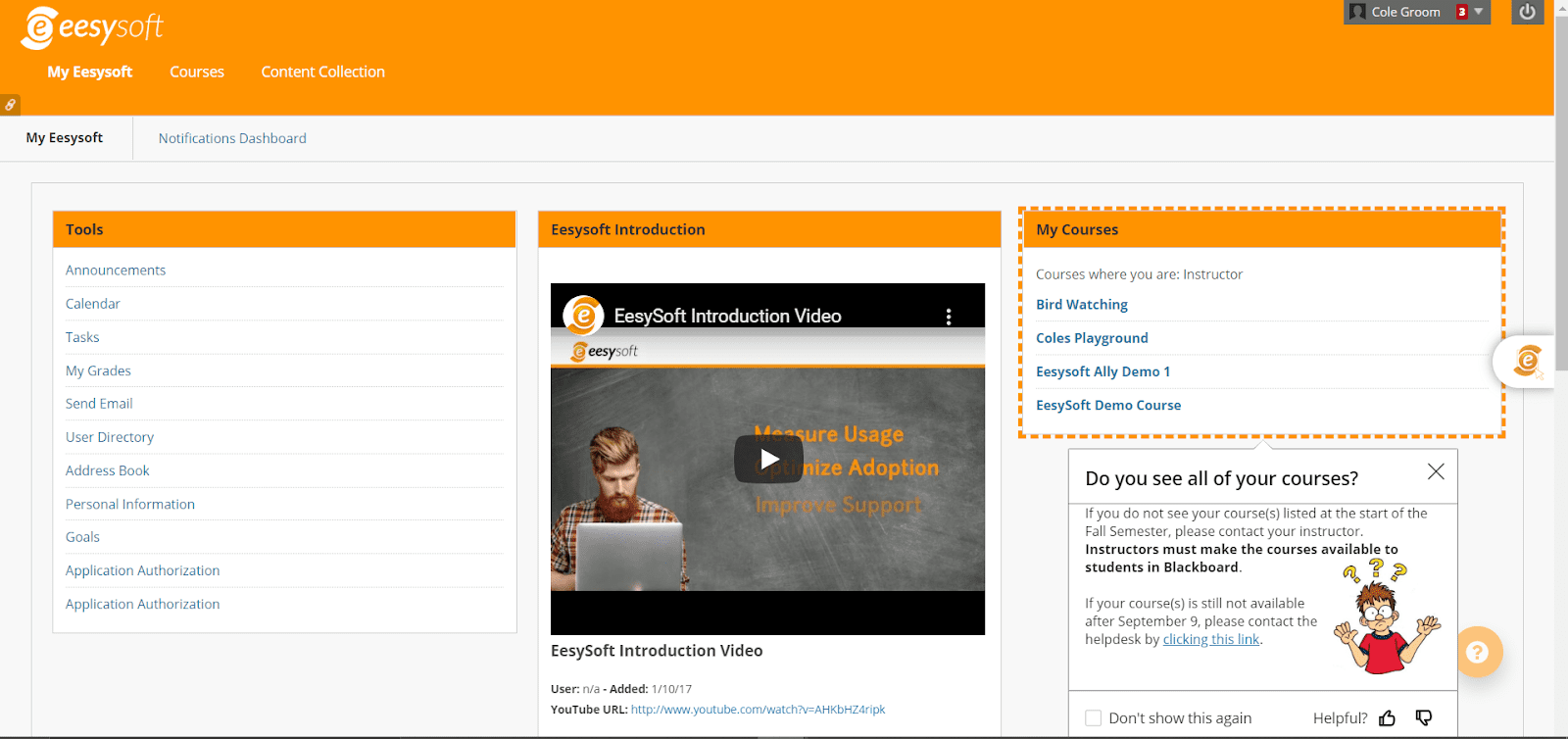
Task: Click Cole Groom's avatar picture
Action: click(x=1357, y=12)
